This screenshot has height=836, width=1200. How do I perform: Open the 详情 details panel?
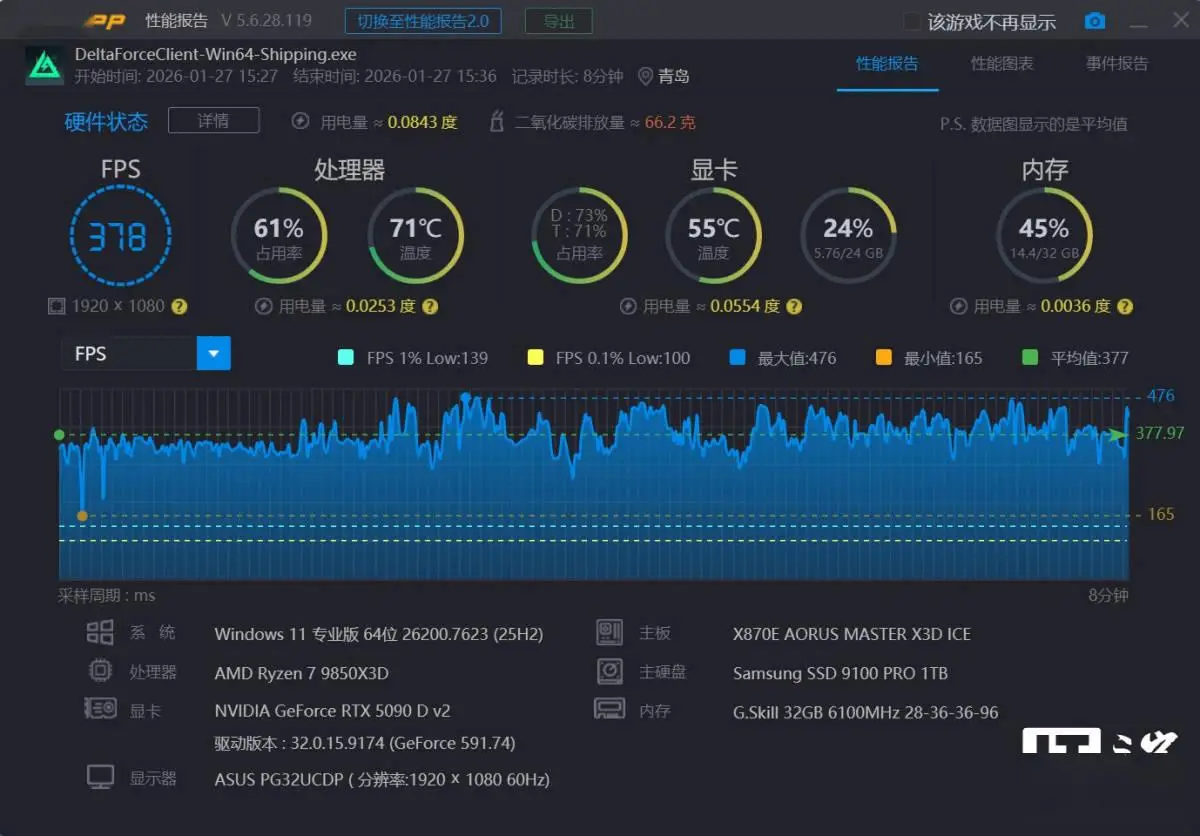(x=213, y=120)
